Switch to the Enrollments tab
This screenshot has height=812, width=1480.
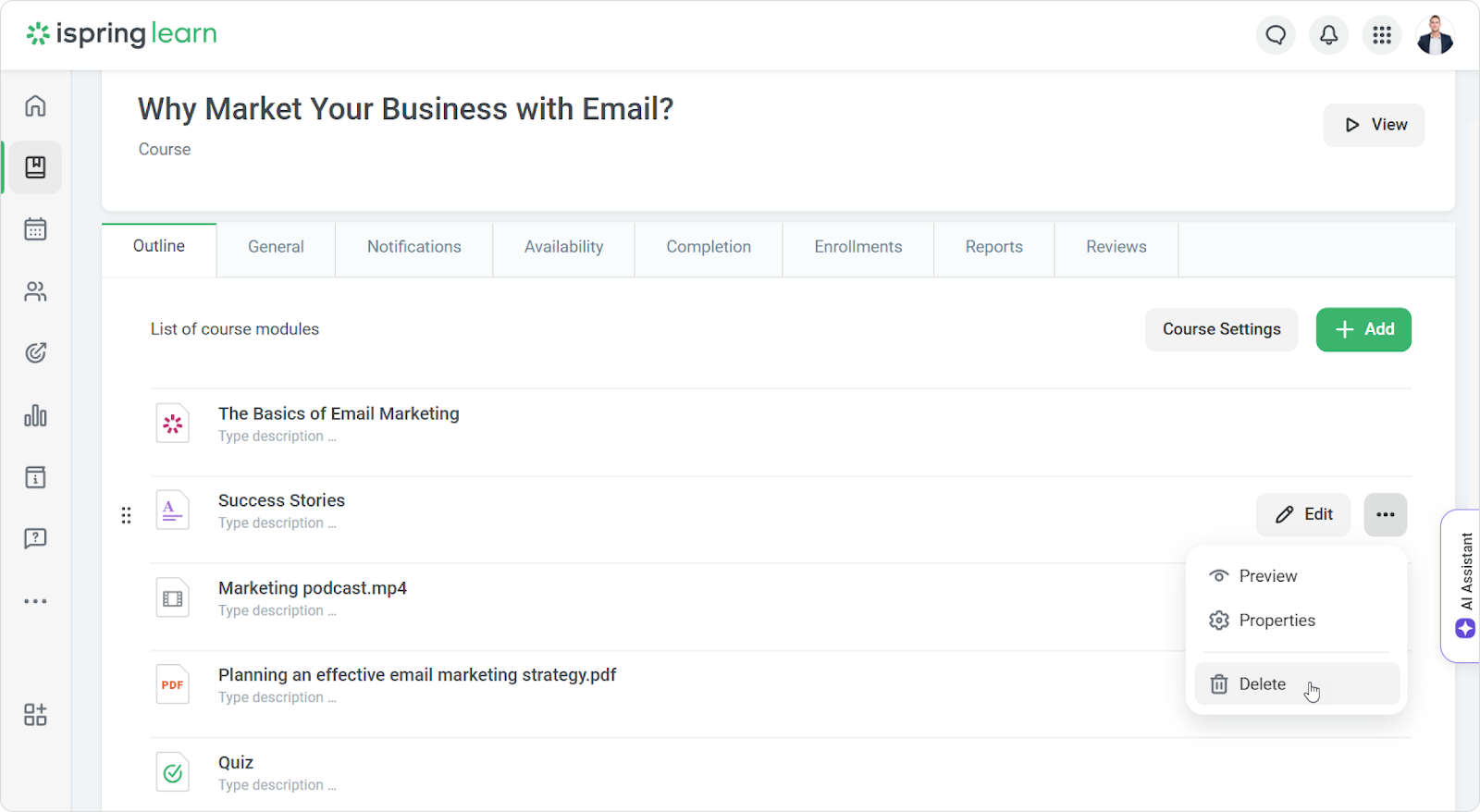coord(857,247)
